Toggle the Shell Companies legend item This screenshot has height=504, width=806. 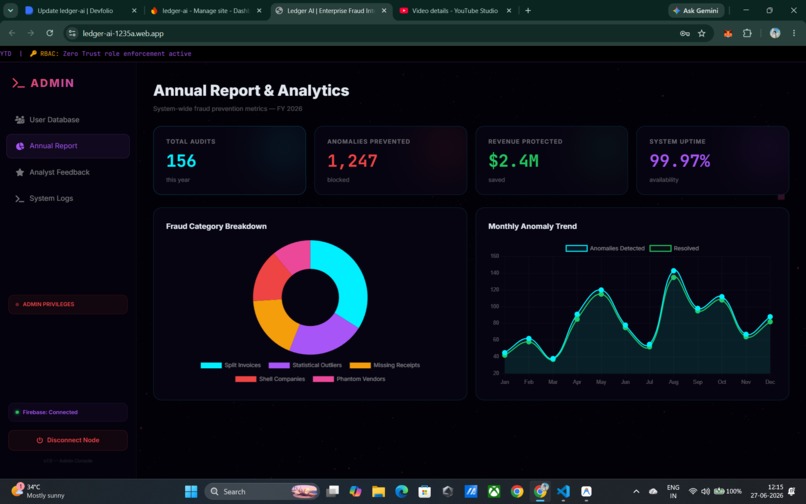pos(270,379)
